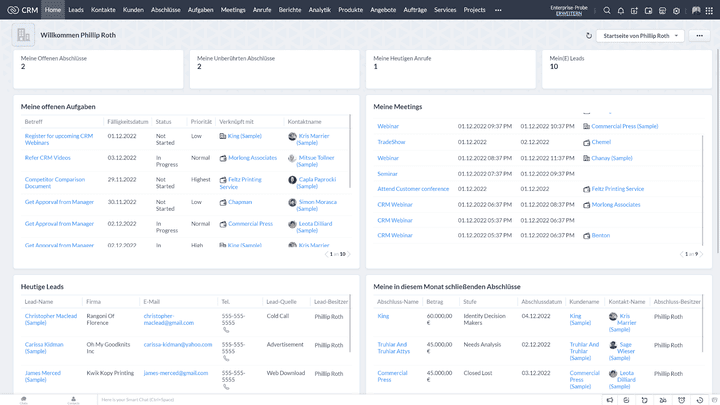Expand more modules with the navbar ellipsis
Image resolution: width=720 pixels, height=405 pixels.
coord(498,10)
